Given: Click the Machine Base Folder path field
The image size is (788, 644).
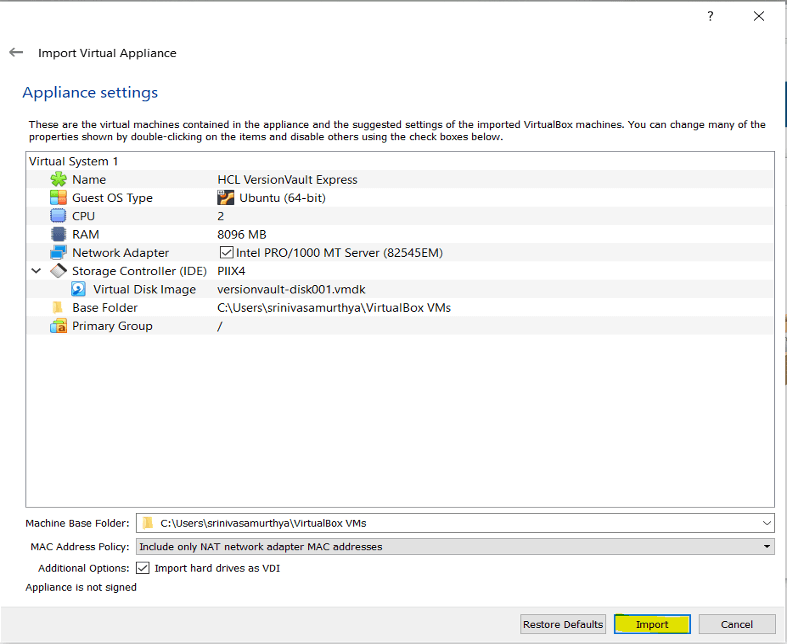Looking at the screenshot, I should [455, 523].
